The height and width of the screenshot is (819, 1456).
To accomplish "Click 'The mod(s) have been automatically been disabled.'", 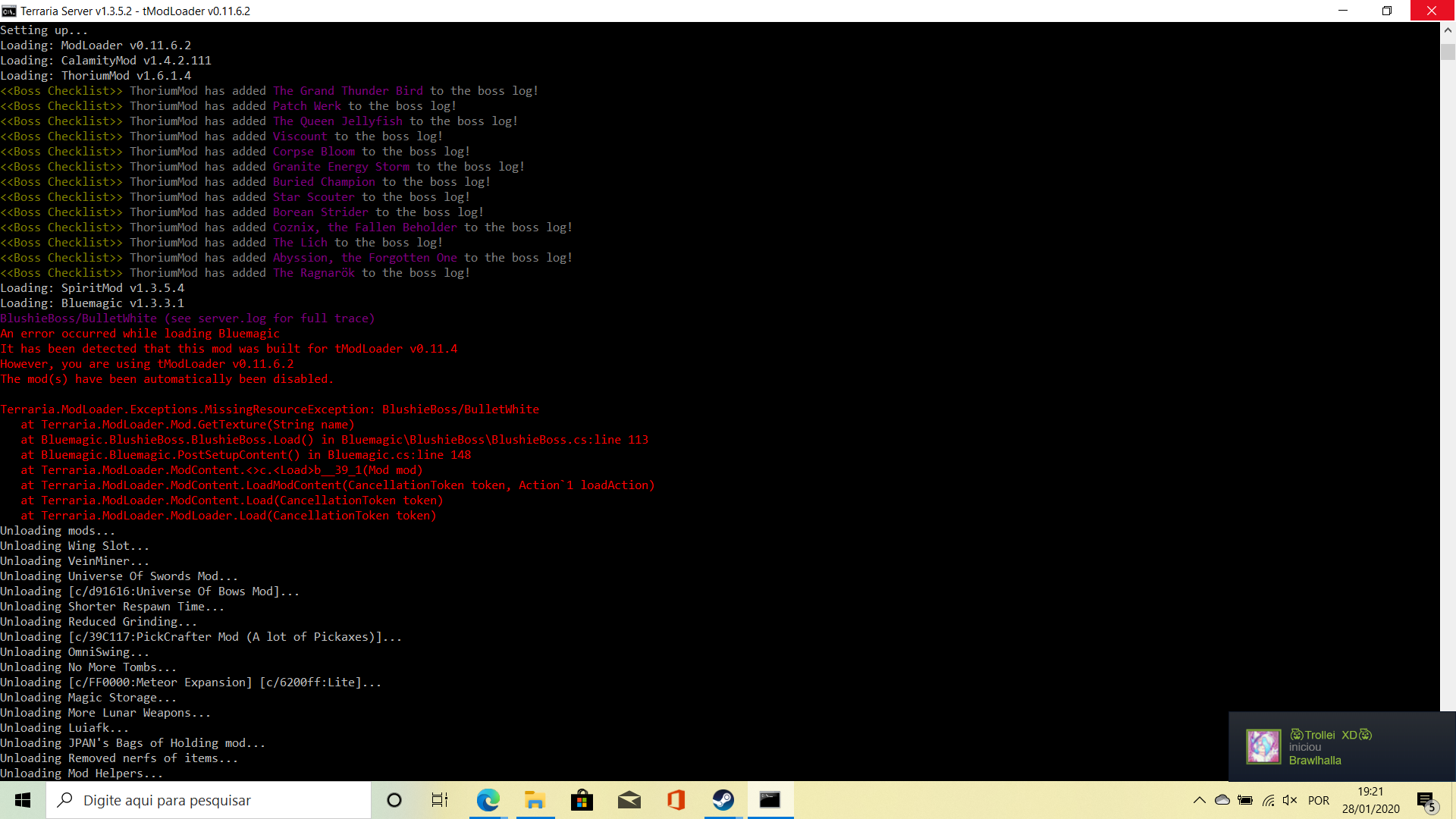I will click(x=167, y=379).
